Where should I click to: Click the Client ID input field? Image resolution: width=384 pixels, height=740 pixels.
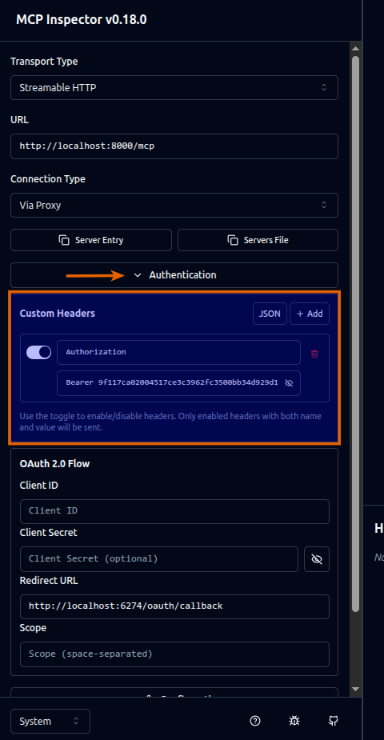175,511
